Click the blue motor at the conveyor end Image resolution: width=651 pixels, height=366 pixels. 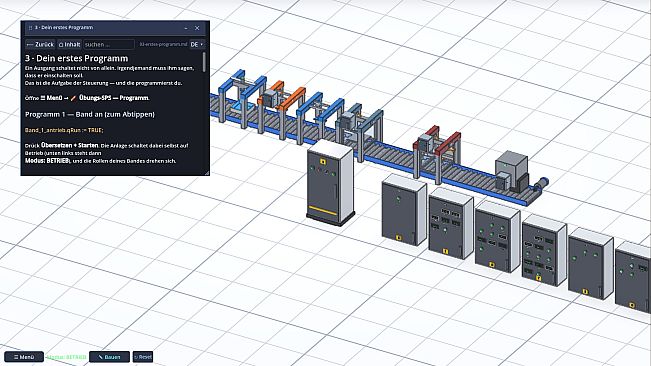point(542,183)
